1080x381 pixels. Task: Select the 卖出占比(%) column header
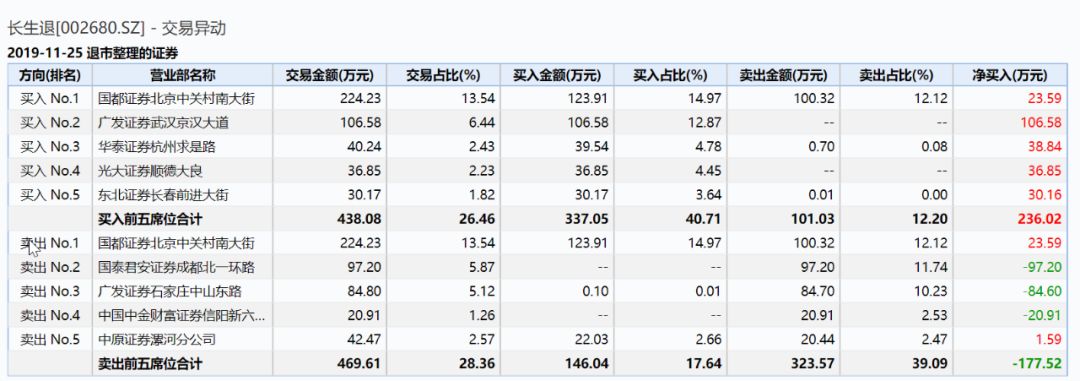(897, 75)
